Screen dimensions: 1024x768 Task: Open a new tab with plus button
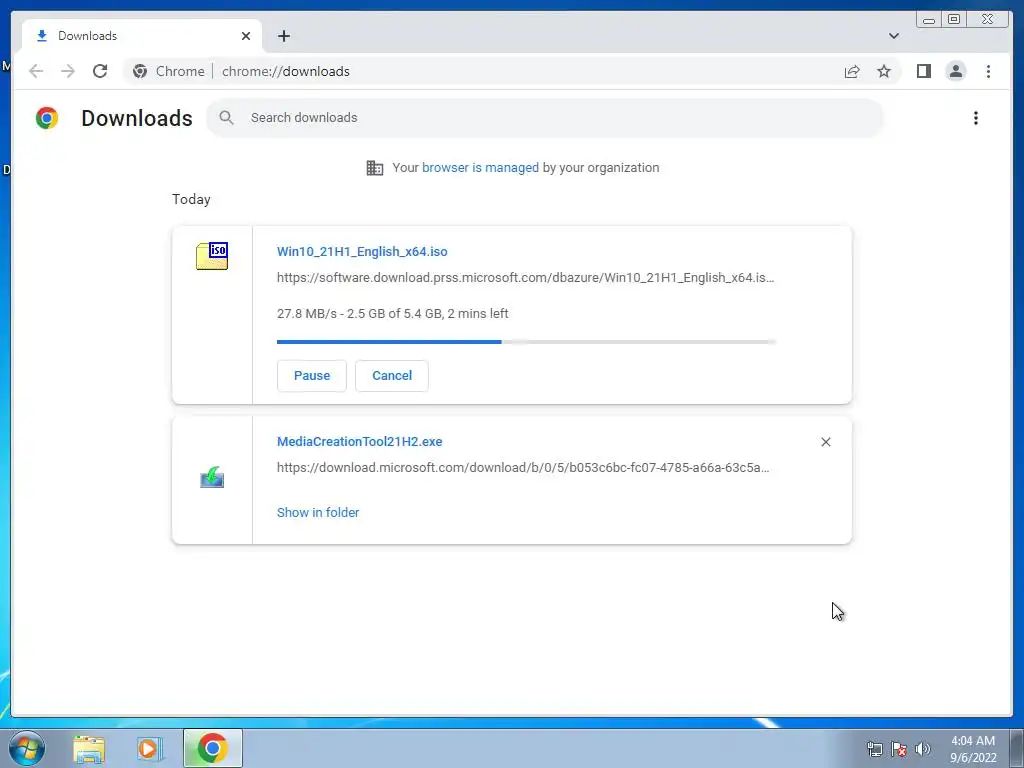click(x=283, y=36)
